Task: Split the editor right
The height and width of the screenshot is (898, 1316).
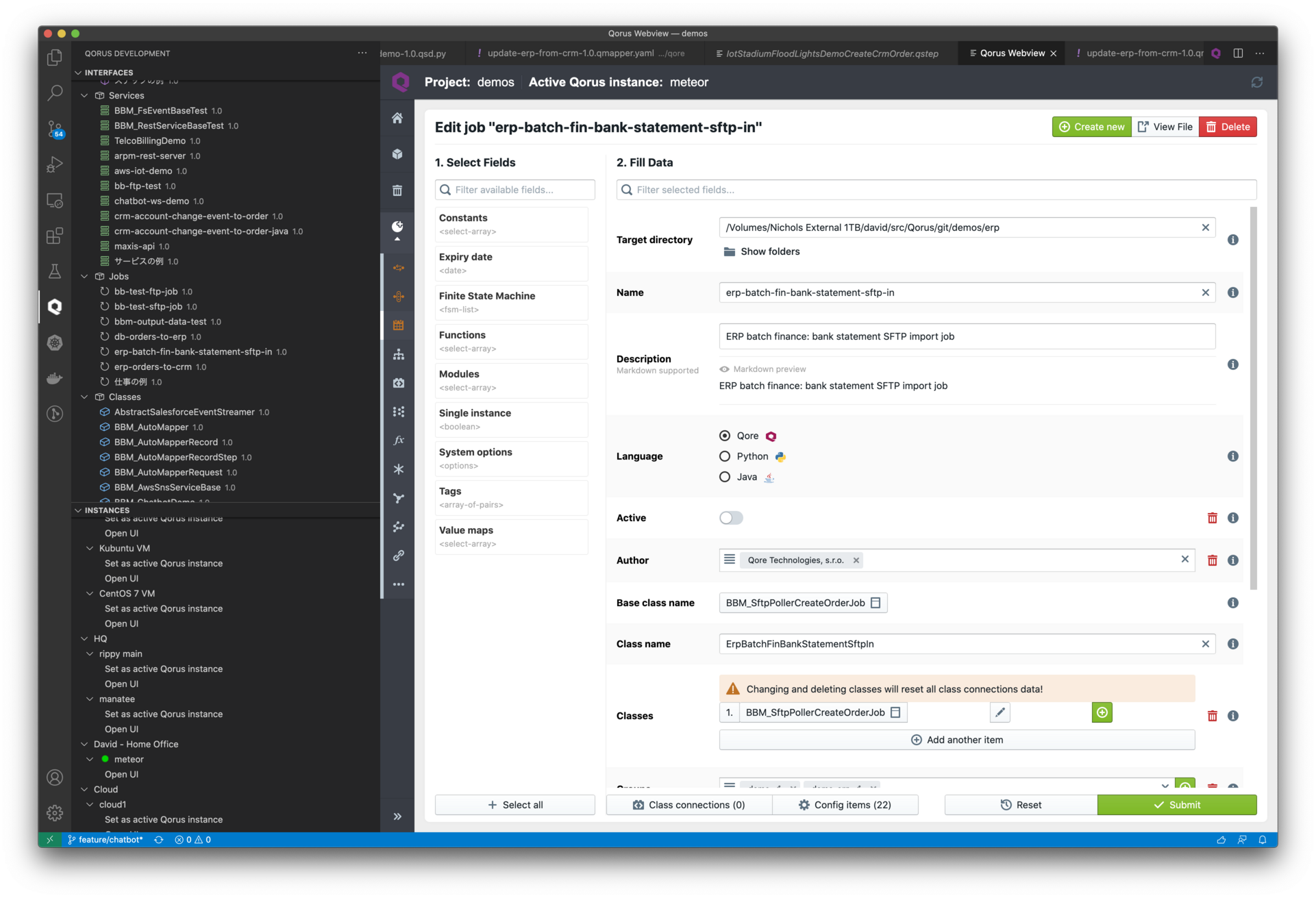Action: (1238, 53)
